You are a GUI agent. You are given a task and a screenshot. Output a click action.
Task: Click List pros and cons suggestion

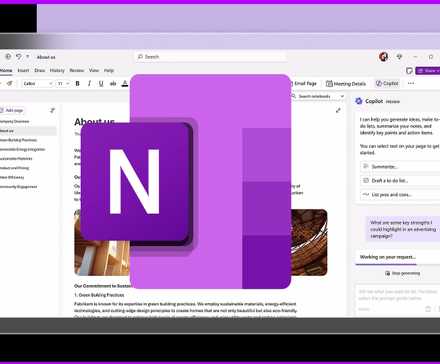(x=400, y=194)
